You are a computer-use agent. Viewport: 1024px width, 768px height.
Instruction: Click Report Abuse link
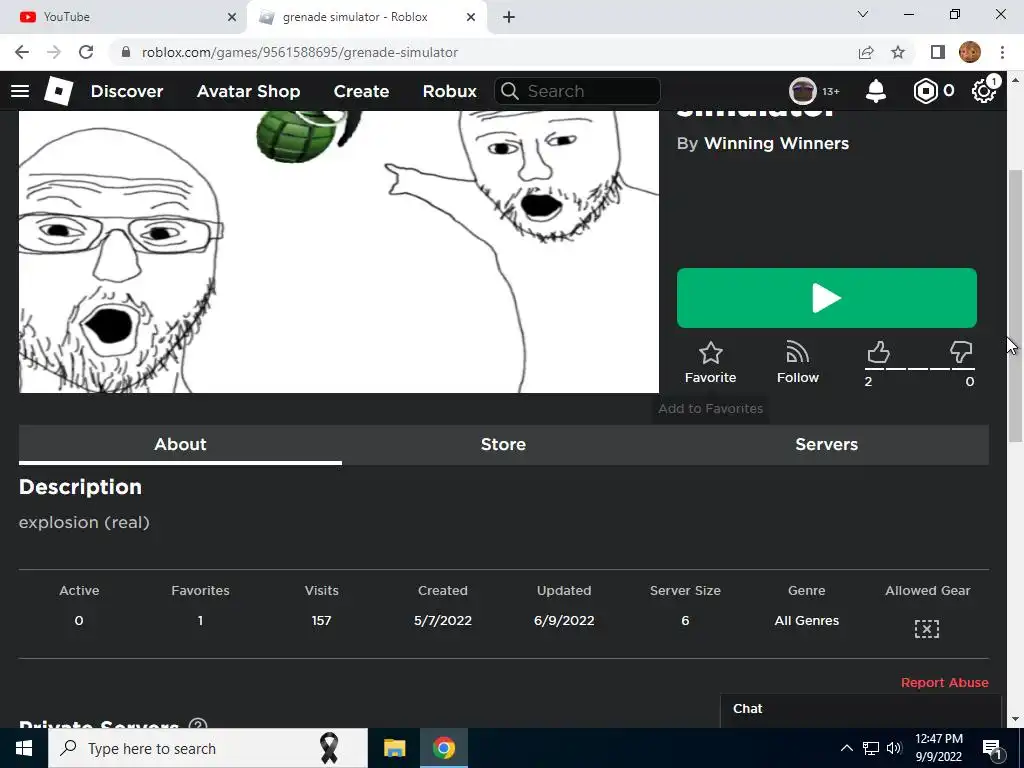point(944,682)
